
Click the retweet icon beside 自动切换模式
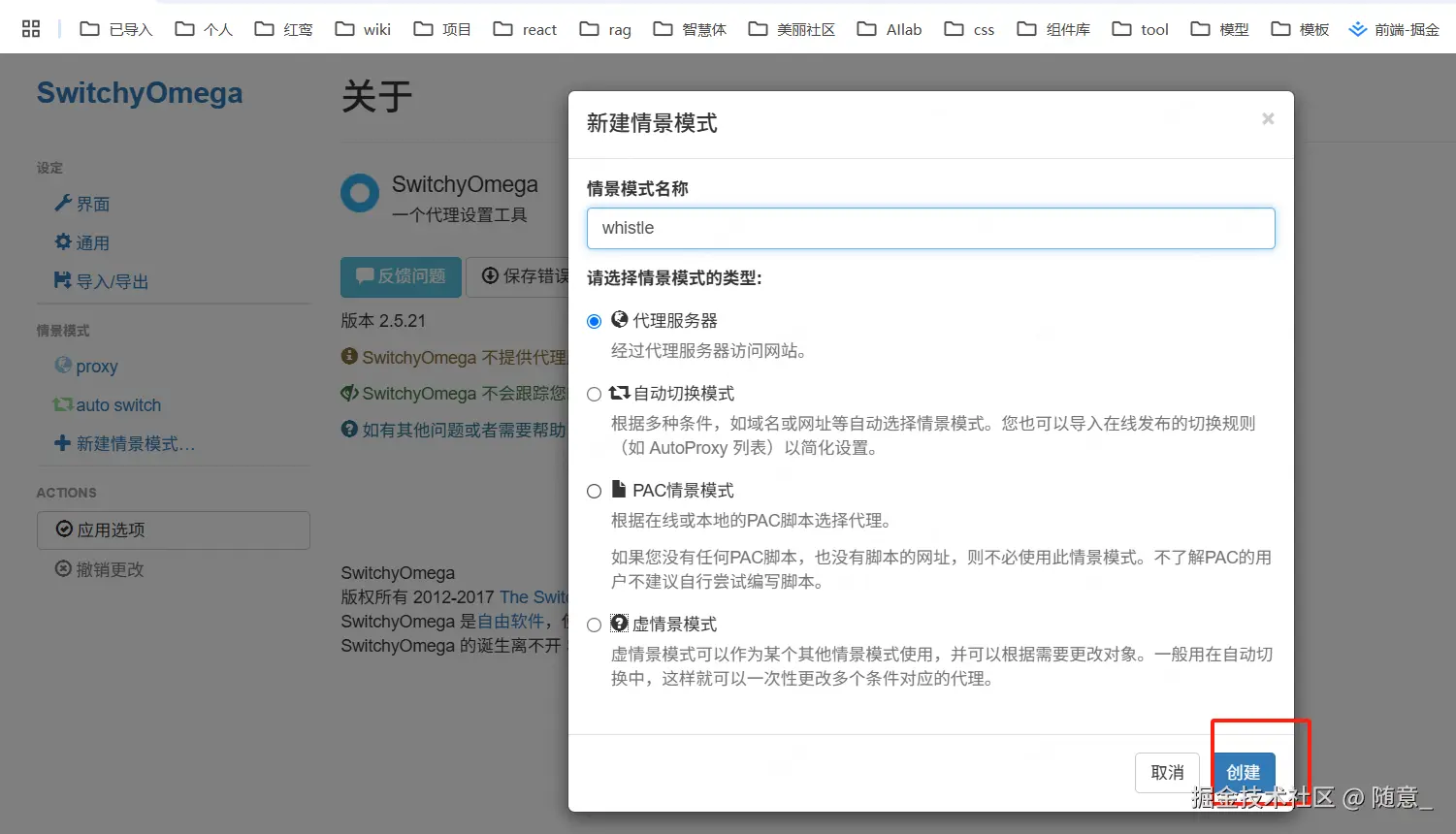[x=620, y=393]
